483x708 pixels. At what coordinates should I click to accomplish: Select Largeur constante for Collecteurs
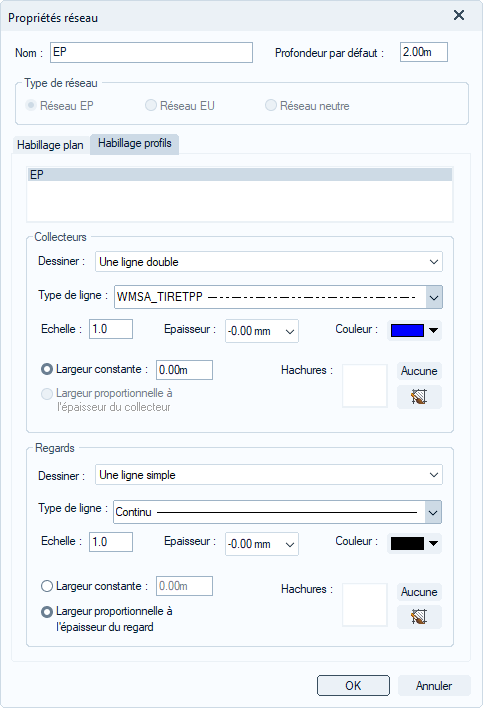point(47,369)
